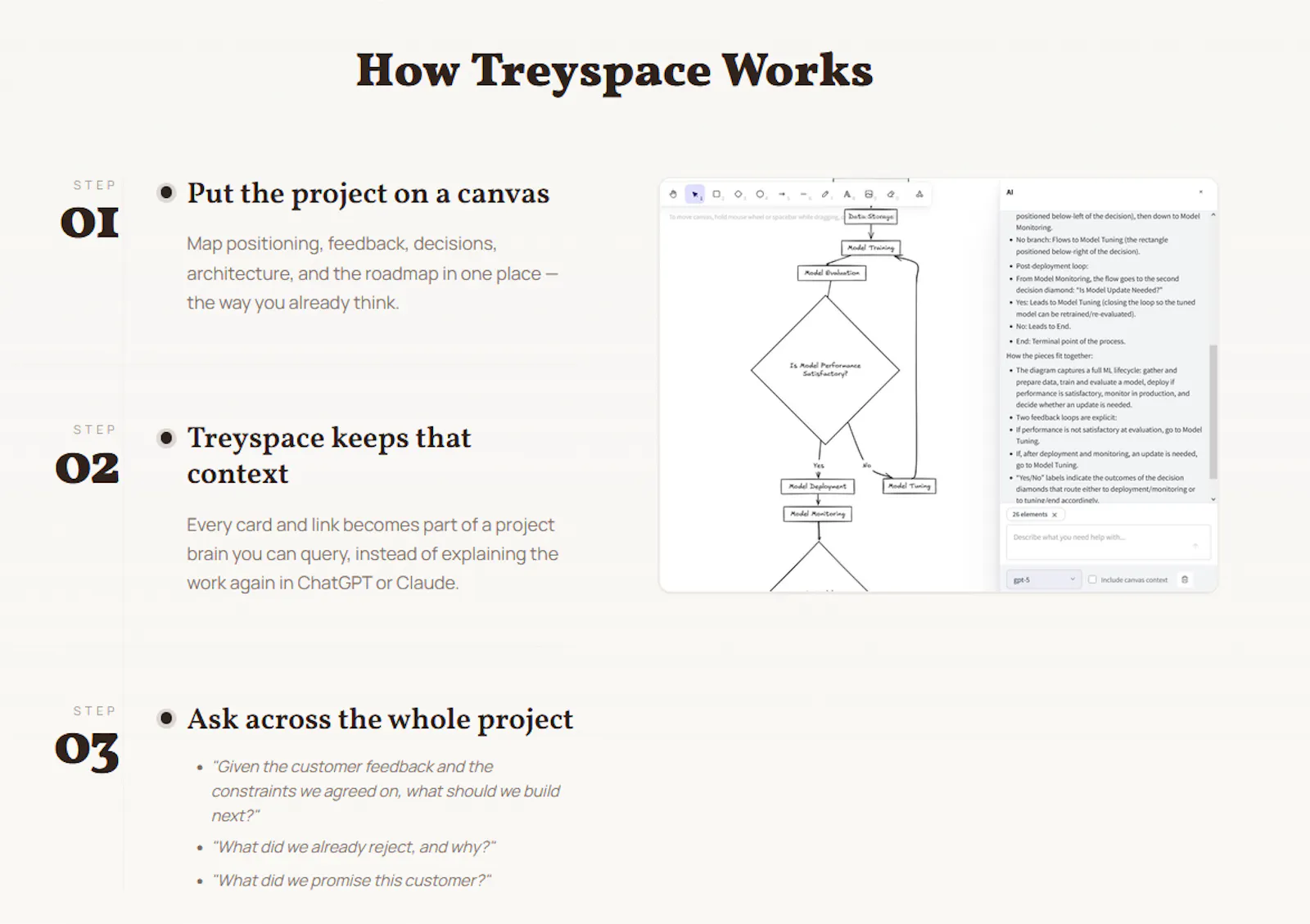The width and height of the screenshot is (1310, 924).
Task: Click the Model Training flowchart node
Action: (871, 247)
